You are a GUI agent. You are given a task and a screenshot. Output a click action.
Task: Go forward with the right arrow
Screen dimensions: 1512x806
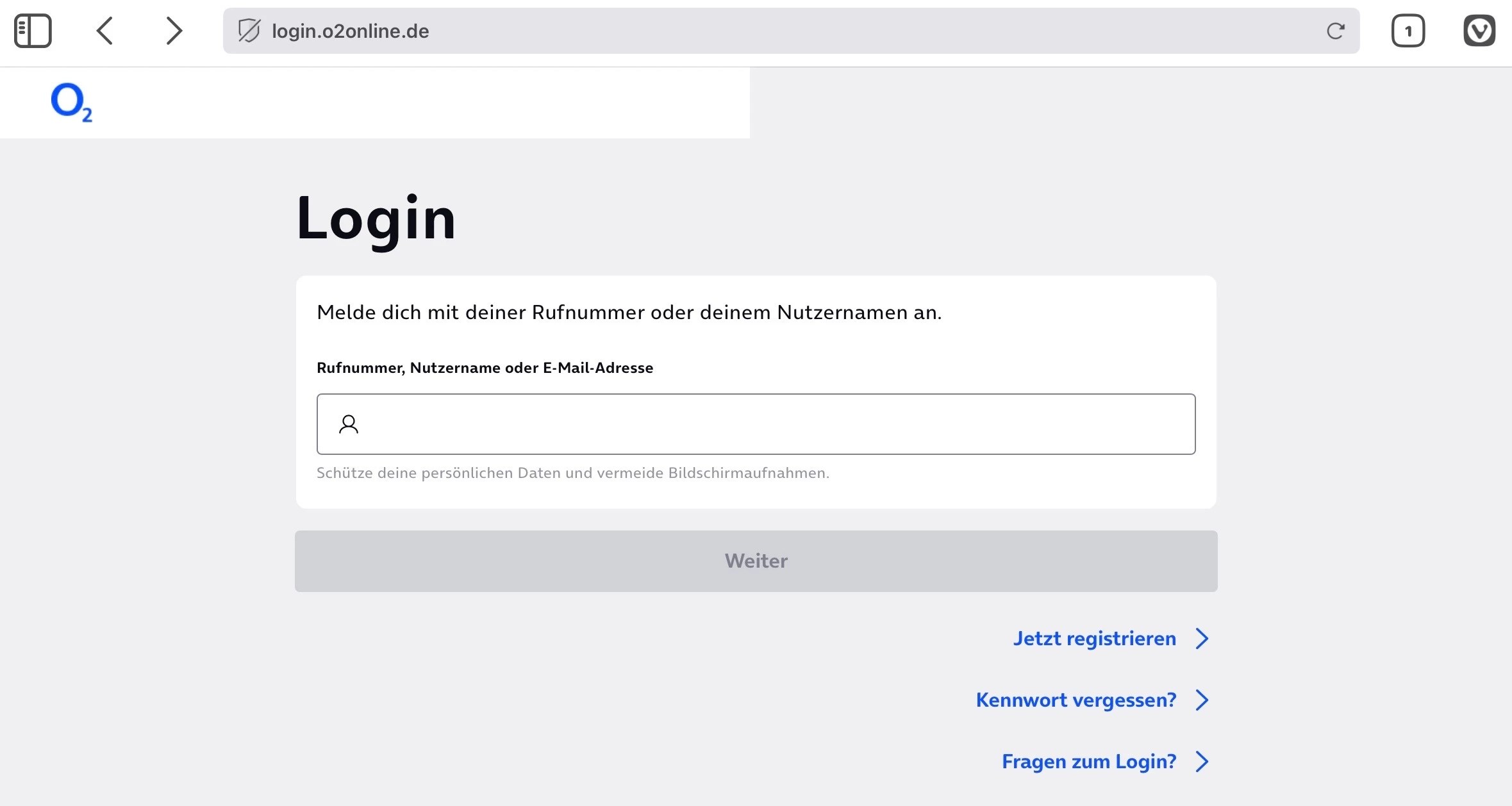click(174, 31)
